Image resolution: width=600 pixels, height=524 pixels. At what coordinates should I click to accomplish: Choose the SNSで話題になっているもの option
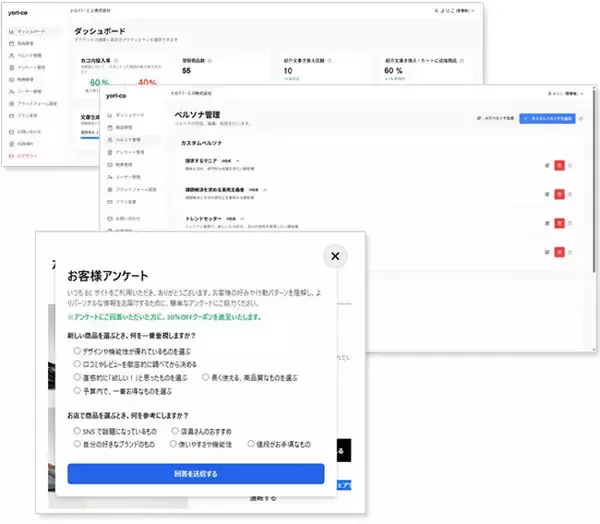77,431
